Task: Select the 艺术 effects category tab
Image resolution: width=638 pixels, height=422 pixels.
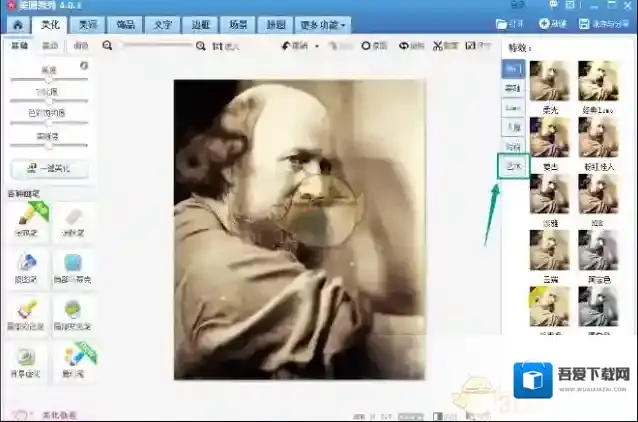Action: click(513, 166)
